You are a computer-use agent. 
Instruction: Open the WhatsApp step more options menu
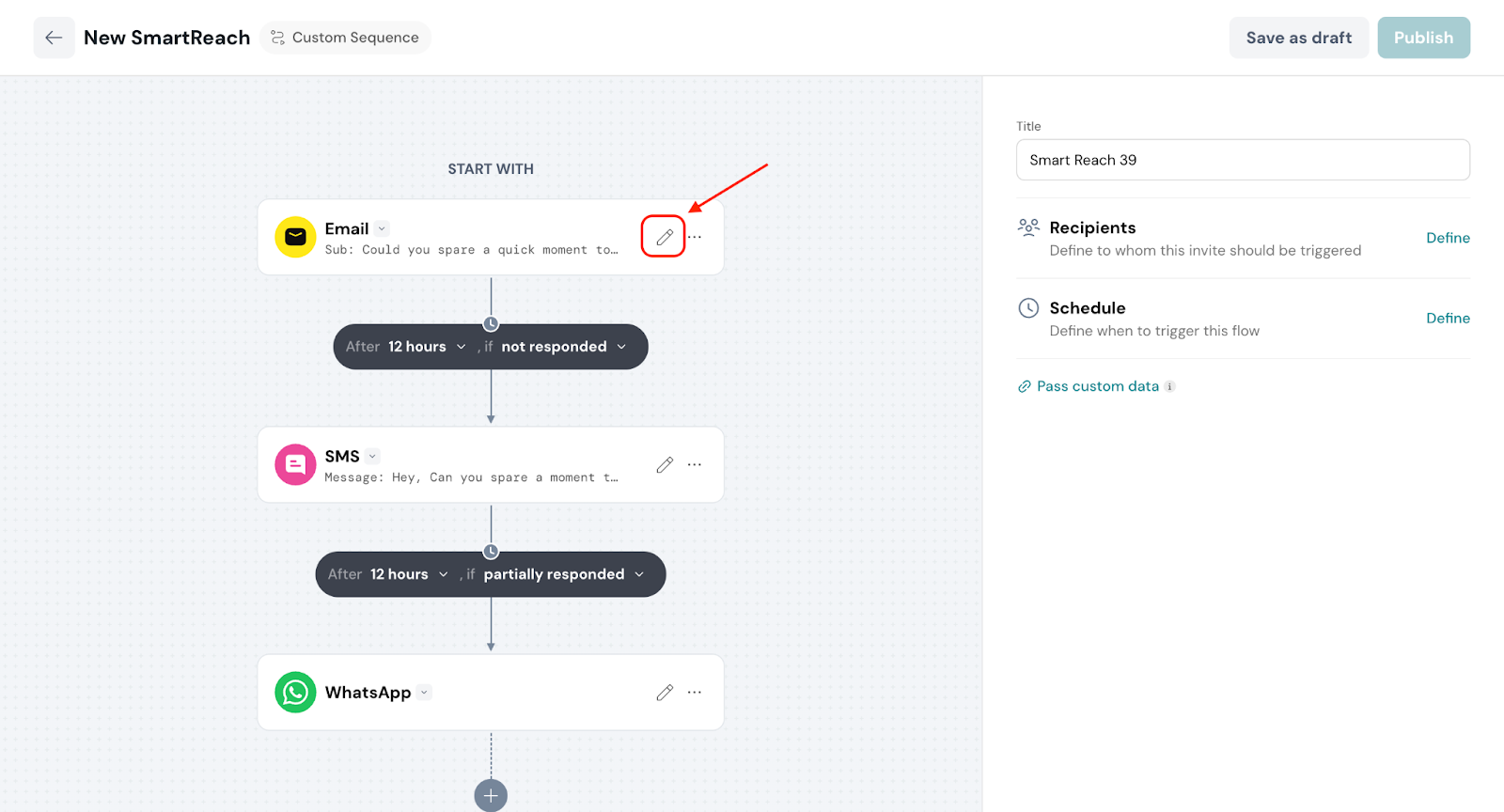pos(695,693)
